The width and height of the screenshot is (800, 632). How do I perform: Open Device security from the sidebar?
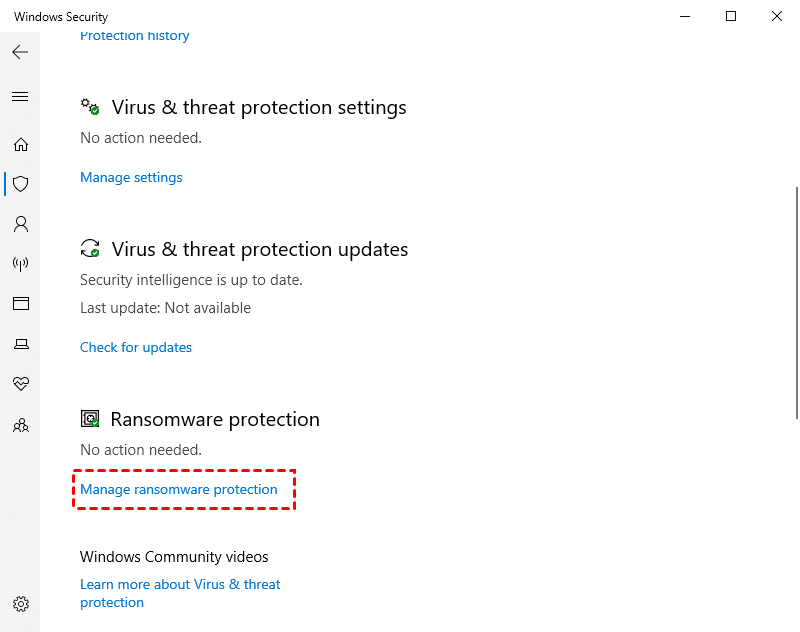[x=20, y=344]
